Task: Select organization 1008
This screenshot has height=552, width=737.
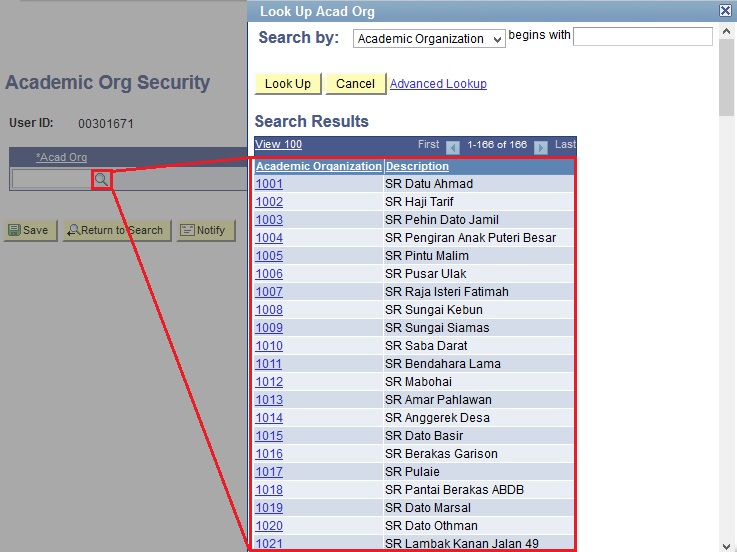Action: pyautogui.click(x=269, y=310)
